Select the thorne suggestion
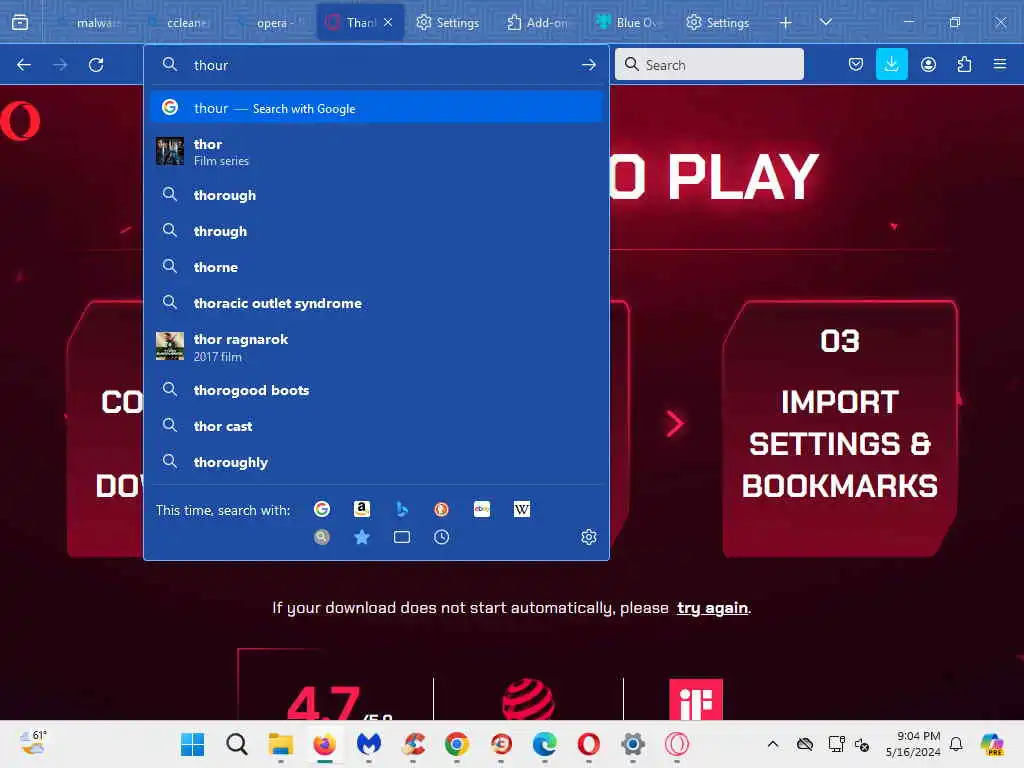 [376, 266]
